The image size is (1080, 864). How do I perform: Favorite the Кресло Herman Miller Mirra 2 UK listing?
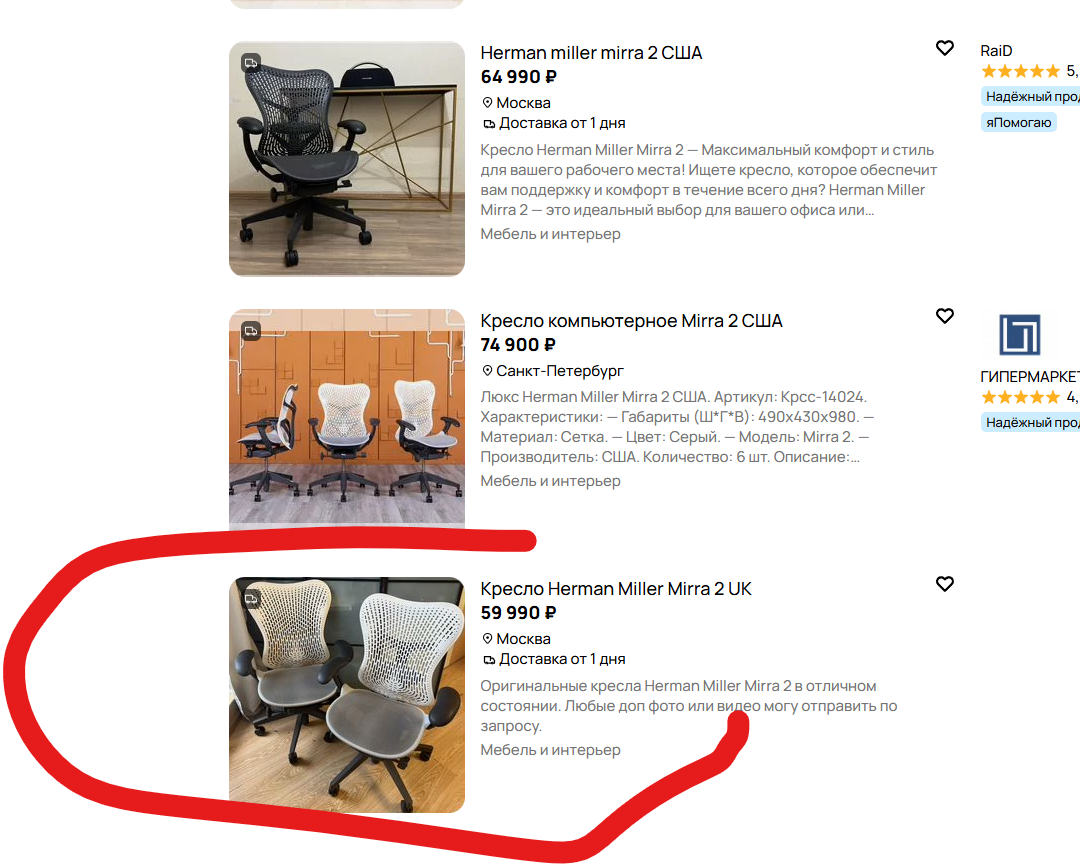coord(944,584)
